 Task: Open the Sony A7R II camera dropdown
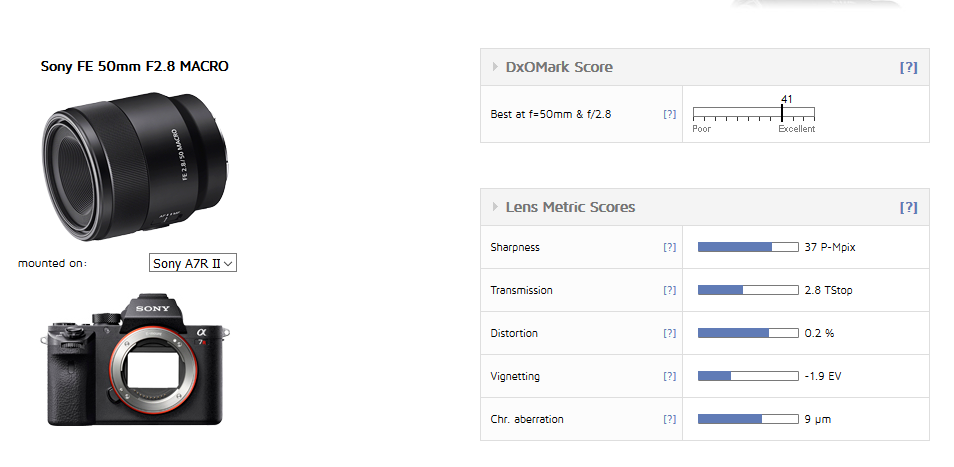click(193, 263)
